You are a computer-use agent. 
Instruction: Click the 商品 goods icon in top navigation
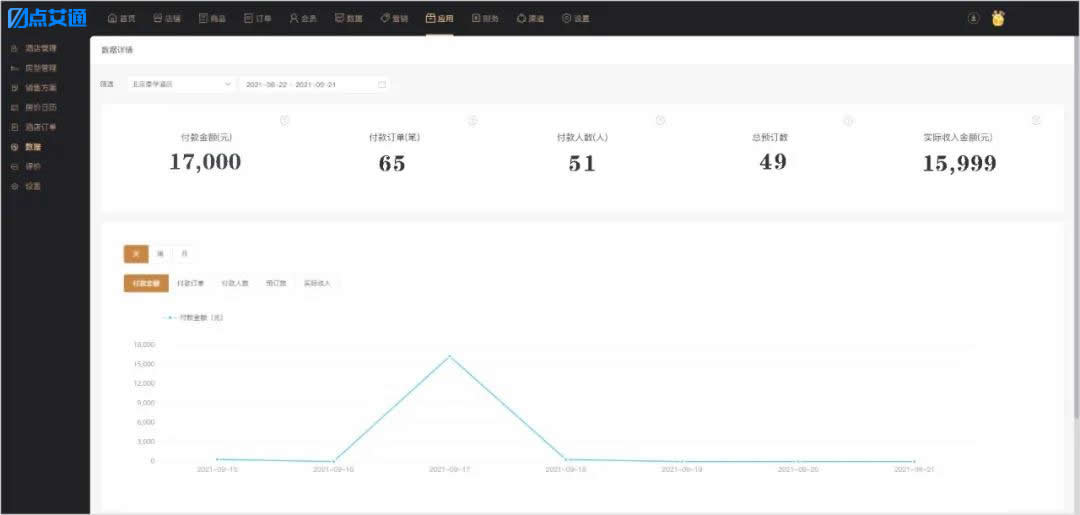click(203, 19)
